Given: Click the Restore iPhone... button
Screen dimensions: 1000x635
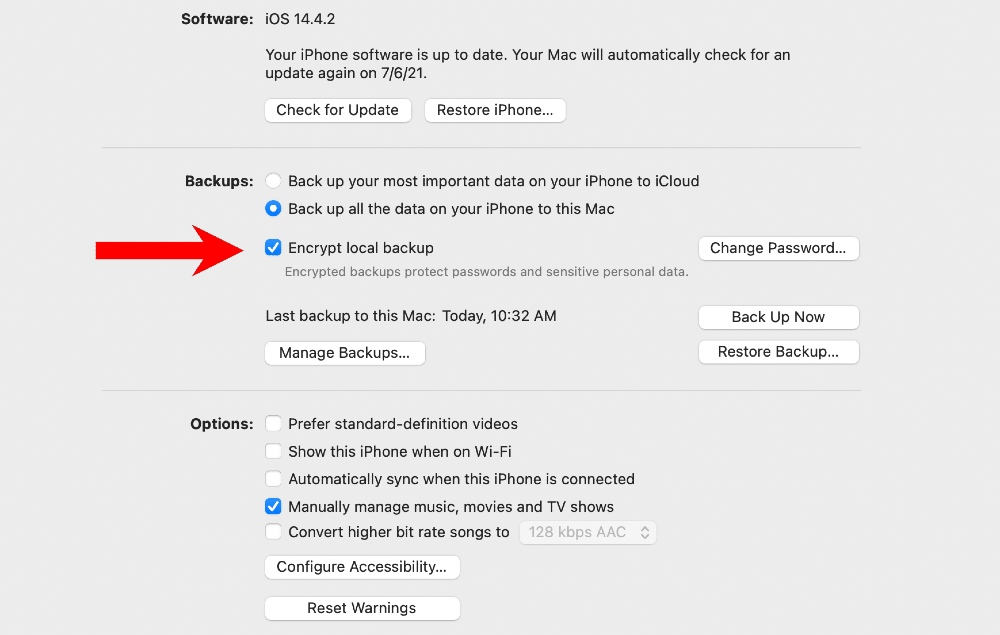Looking at the screenshot, I should [x=495, y=110].
